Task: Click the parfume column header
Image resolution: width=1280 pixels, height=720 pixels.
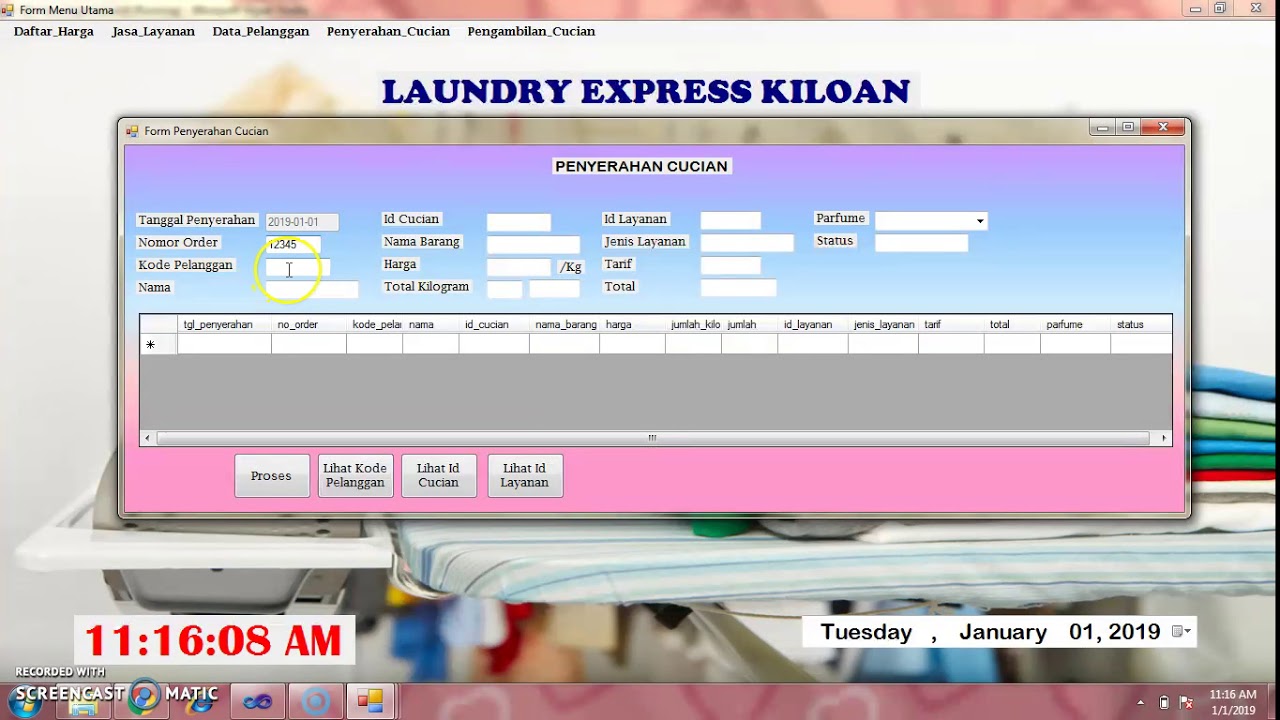Action: click(x=1075, y=324)
